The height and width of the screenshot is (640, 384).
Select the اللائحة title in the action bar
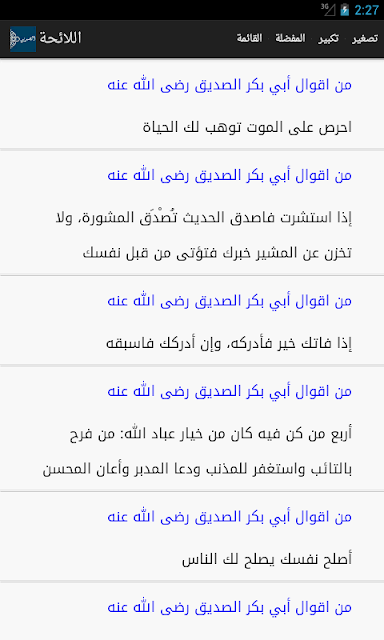(60, 38)
